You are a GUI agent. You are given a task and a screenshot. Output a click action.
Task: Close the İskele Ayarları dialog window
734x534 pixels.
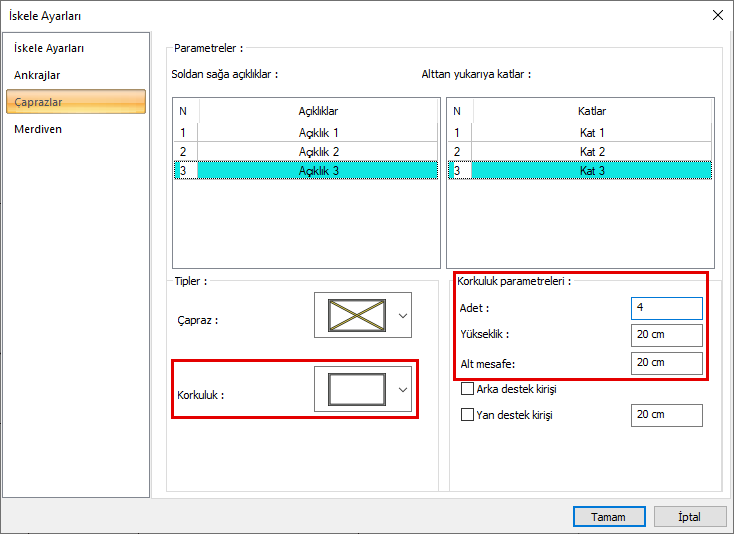click(716, 15)
